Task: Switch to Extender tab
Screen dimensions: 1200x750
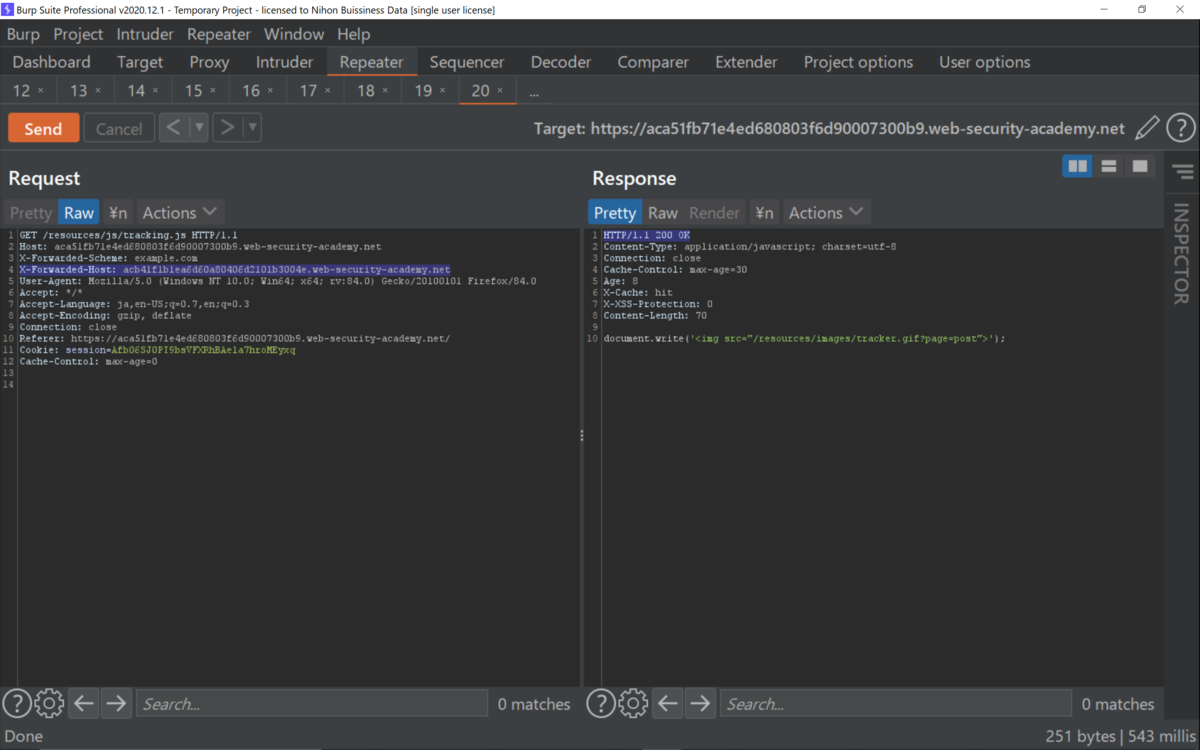Action: click(x=746, y=62)
